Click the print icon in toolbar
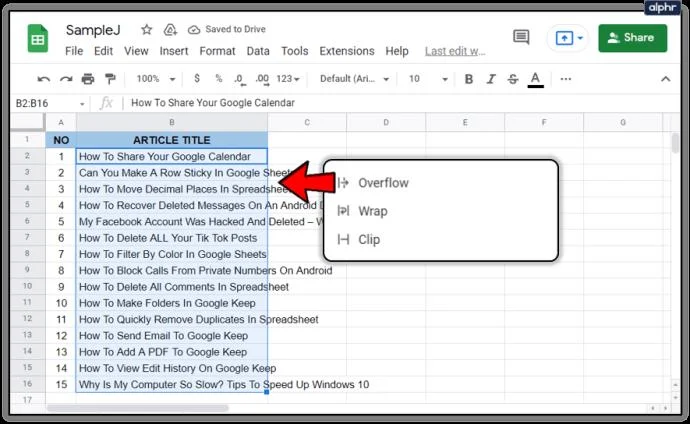Viewport: 690px width, 424px height. pos(88,78)
